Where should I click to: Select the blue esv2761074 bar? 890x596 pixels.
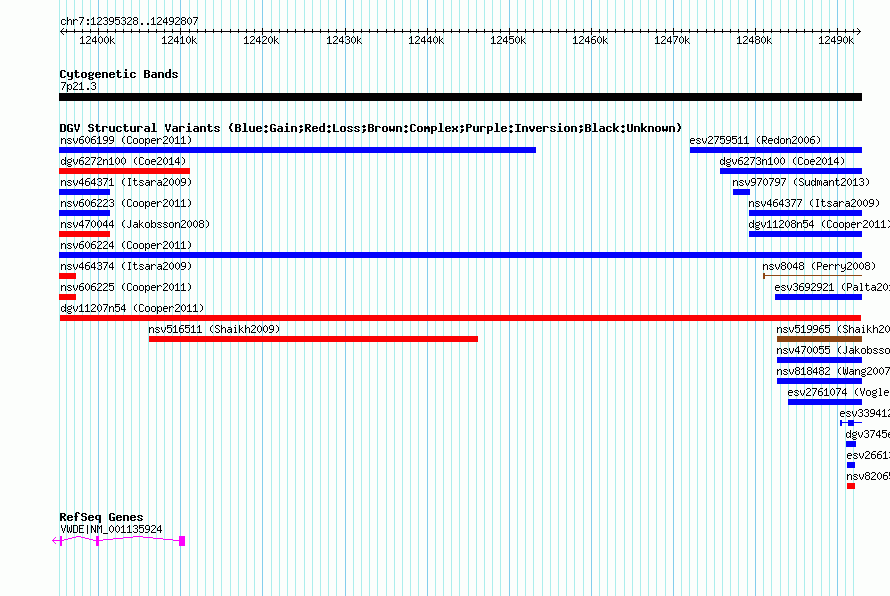(825, 402)
